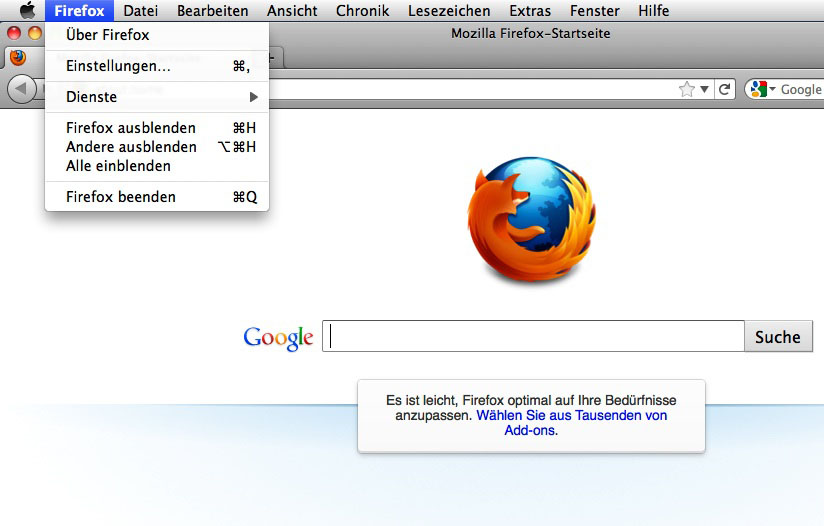Viewport: 824px width, 526px height.
Task: Open the Datei menu
Action: pyautogui.click(x=140, y=11)
